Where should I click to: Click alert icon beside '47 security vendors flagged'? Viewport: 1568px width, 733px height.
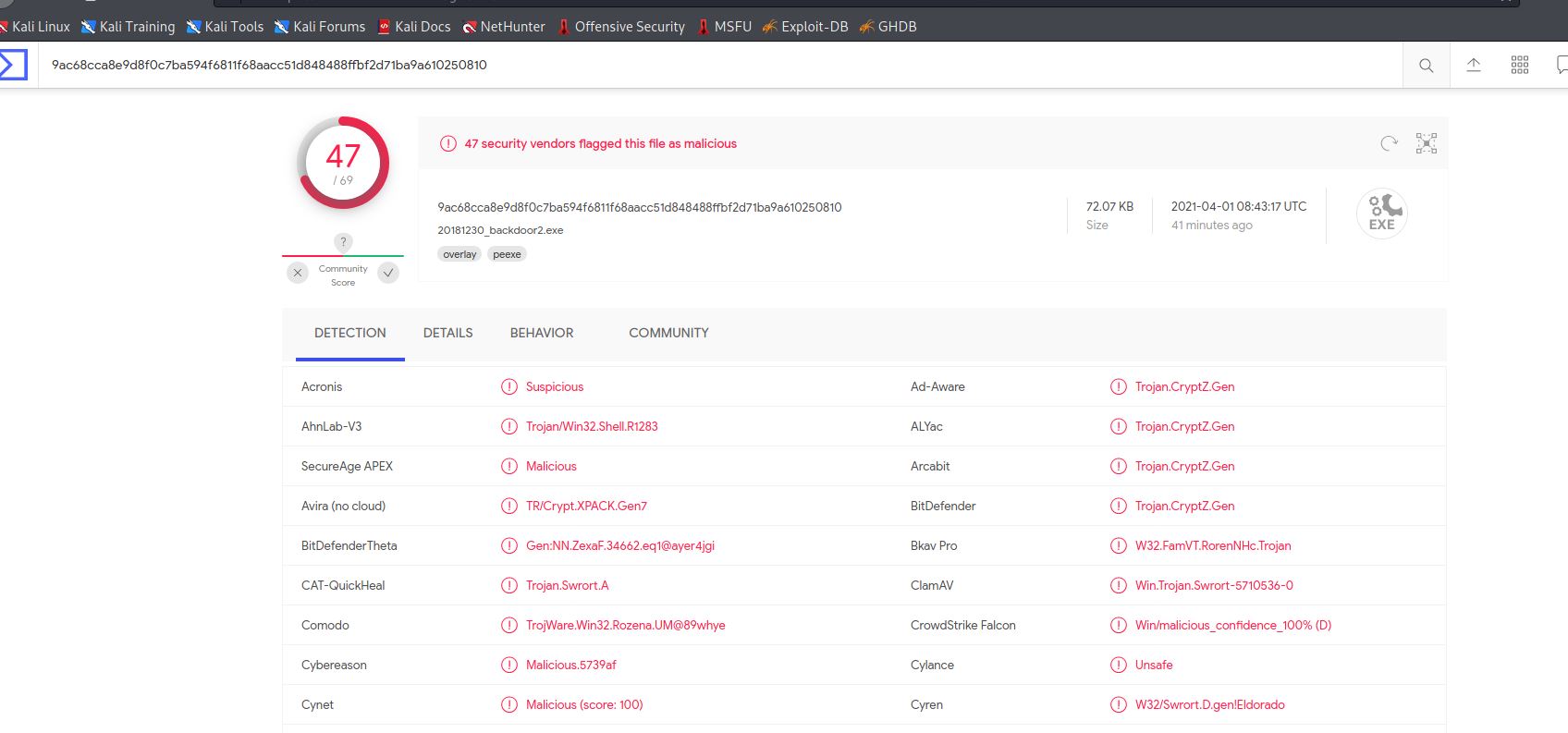coord(448,143)
